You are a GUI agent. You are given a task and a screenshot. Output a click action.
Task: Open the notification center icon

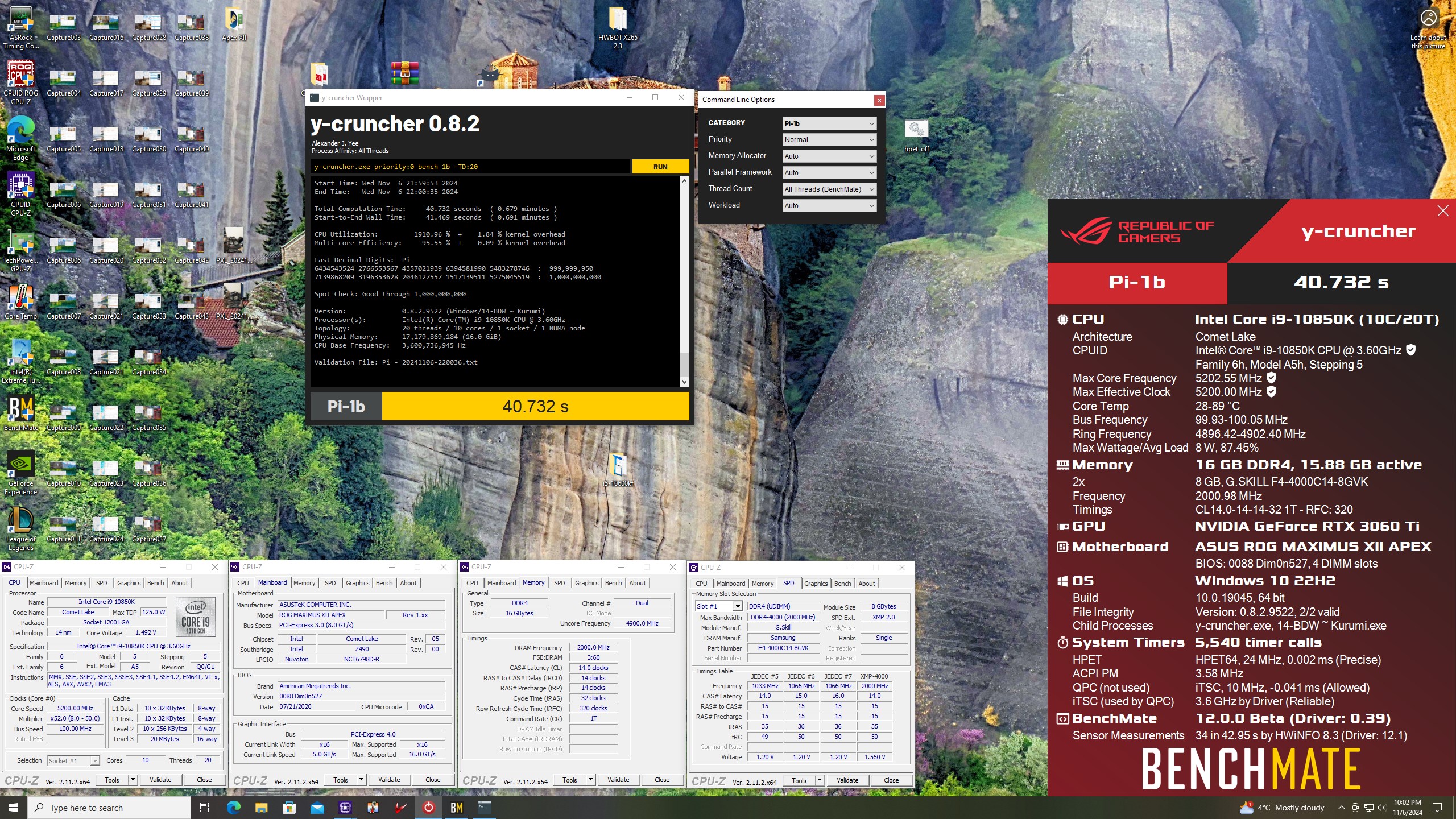[1437, 808]
